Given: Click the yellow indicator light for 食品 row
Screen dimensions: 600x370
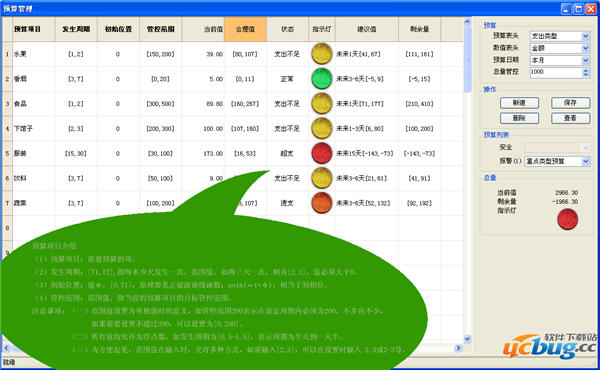Looking at the screenshot, I should (322, 104).
